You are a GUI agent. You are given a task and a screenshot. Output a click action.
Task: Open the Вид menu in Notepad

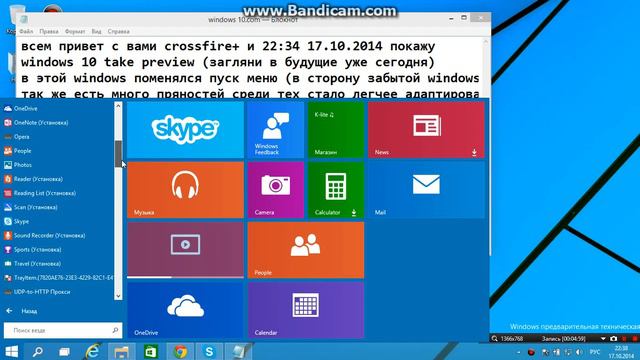[x=96, y=31]
